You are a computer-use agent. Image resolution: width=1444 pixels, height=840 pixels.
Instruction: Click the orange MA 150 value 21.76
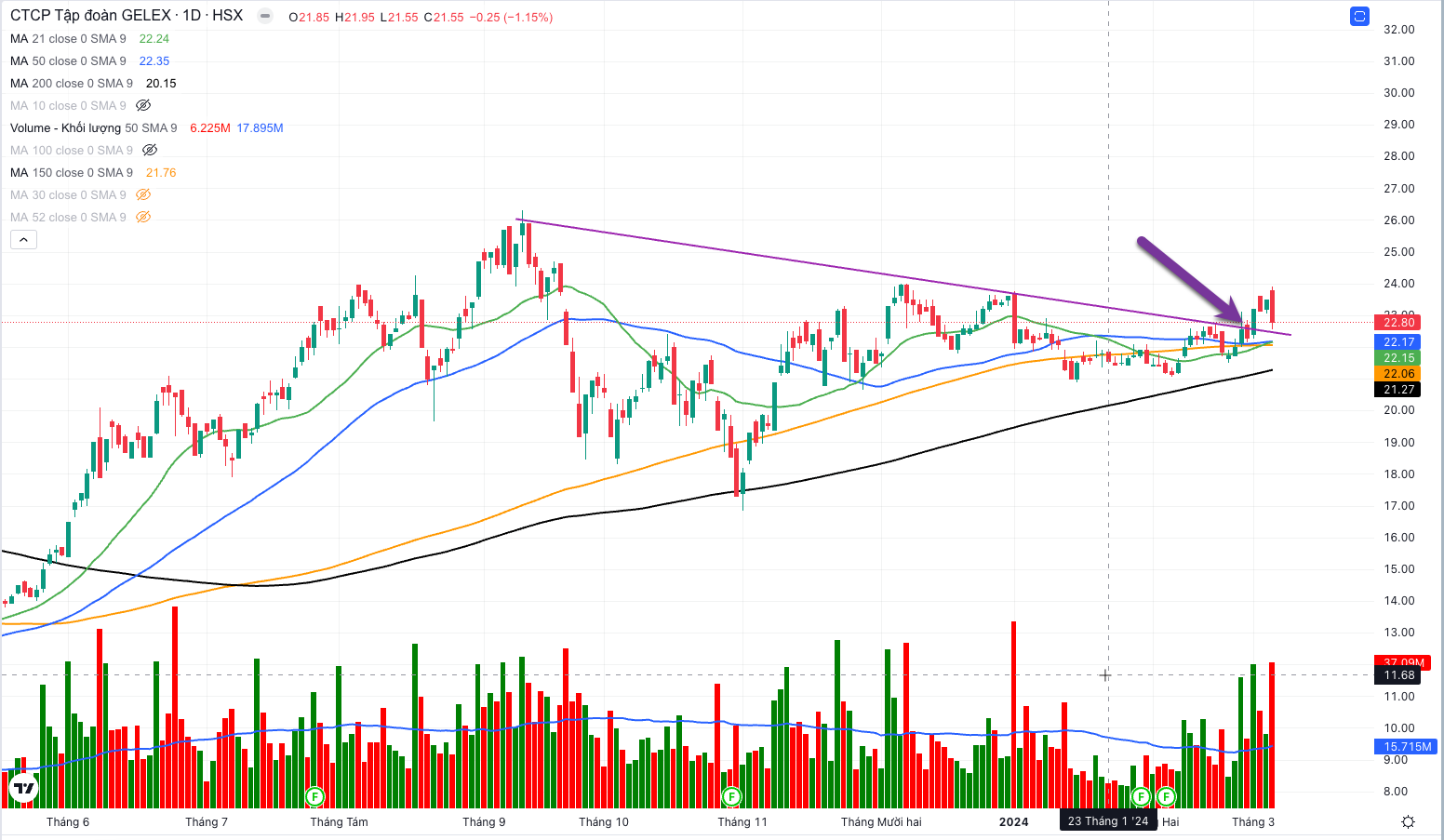161,172
